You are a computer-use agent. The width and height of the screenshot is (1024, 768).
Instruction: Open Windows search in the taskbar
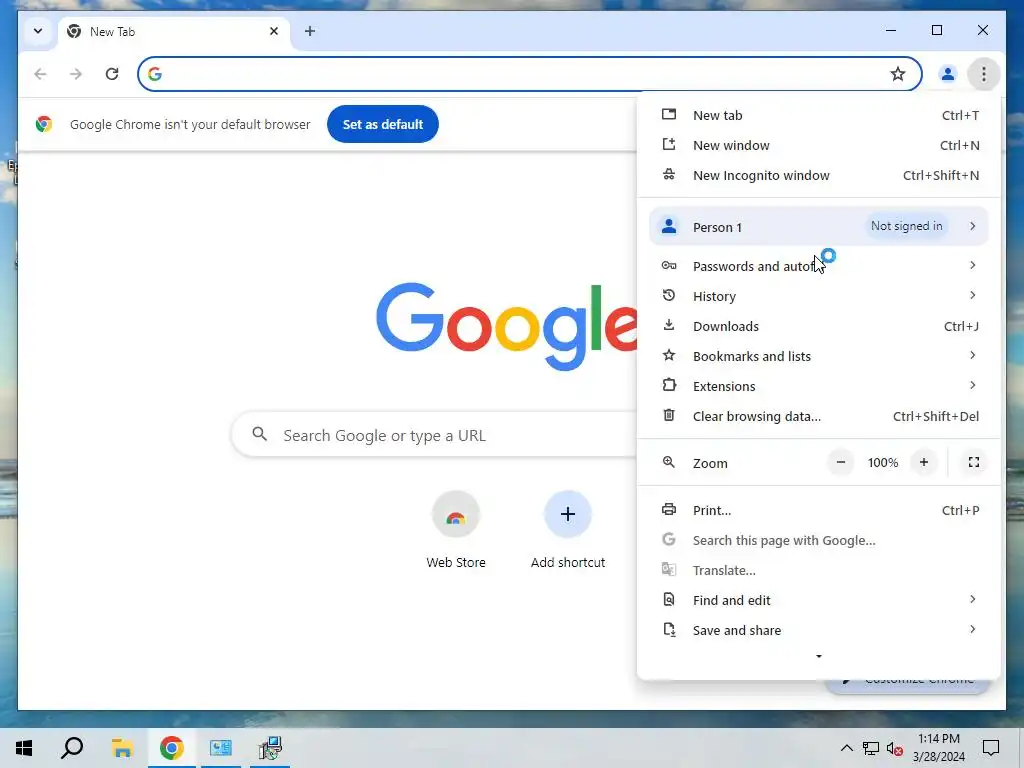click(x=72, y=748)
